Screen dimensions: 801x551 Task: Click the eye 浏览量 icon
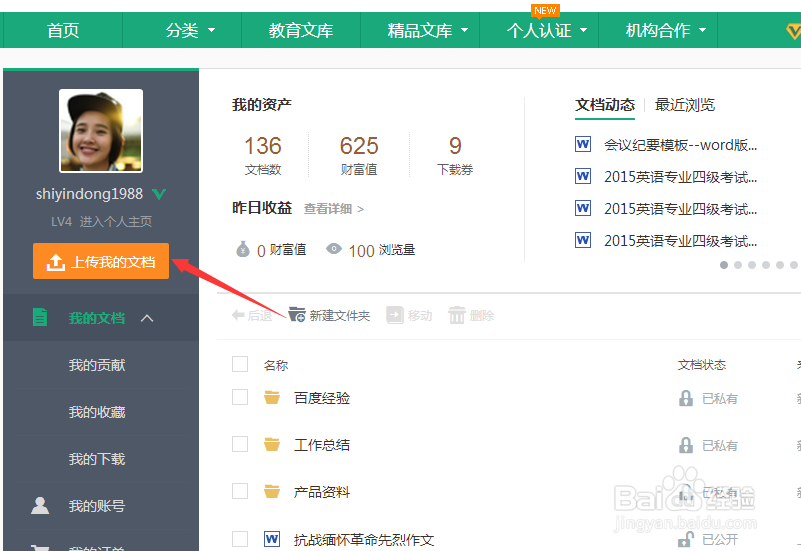334,249
